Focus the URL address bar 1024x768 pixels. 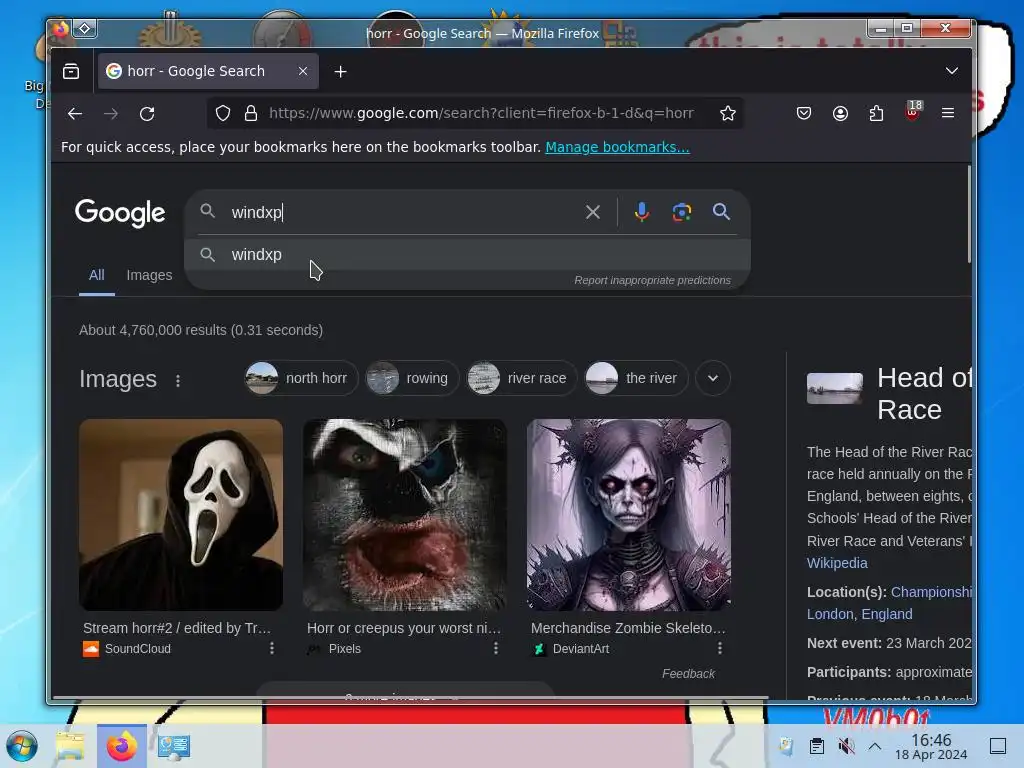(x=481, y=114)
